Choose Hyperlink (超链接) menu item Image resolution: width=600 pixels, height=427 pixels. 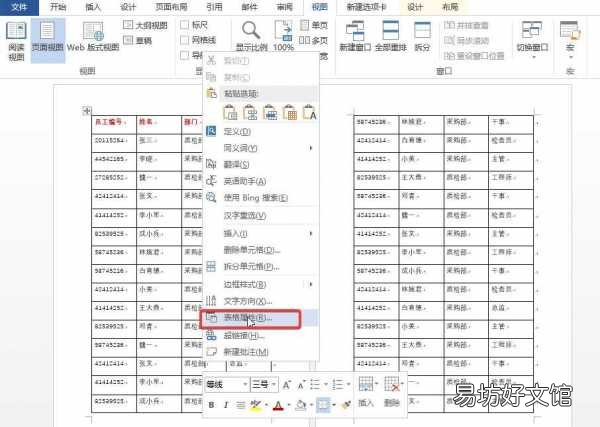point(261,336)
